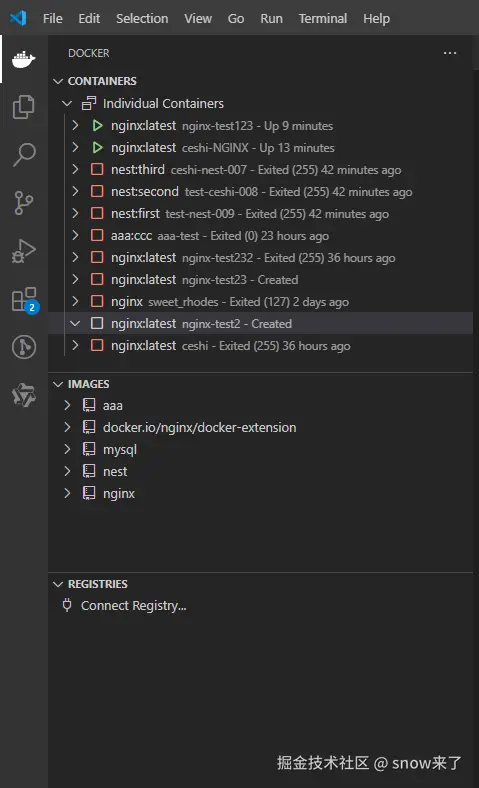479x788 pixels.
Task: Expand the docker.io/nginx/docker-extension image
Action: pos(67,427)
